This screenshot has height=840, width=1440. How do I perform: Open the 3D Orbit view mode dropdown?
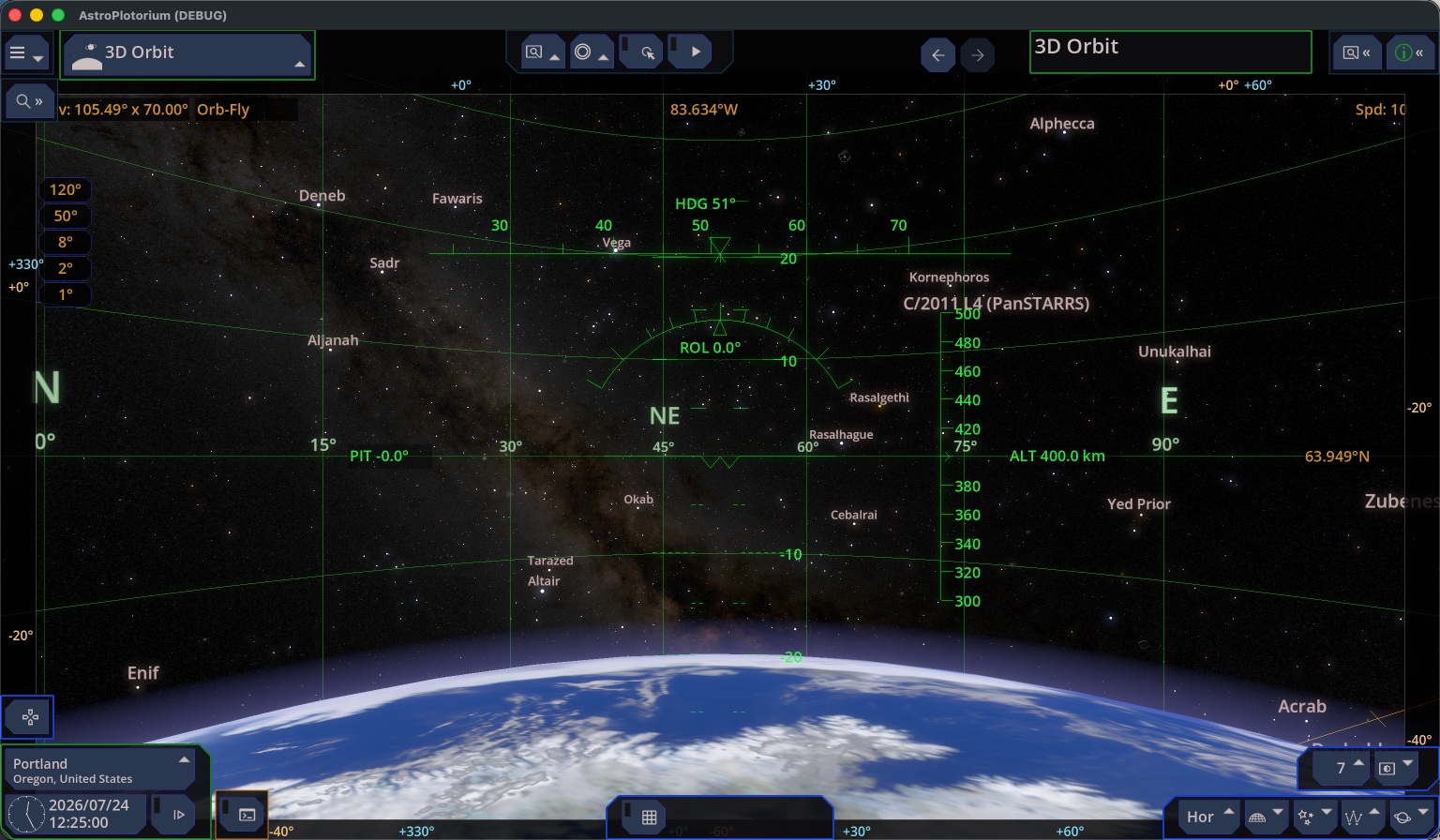tap(187, 54)
